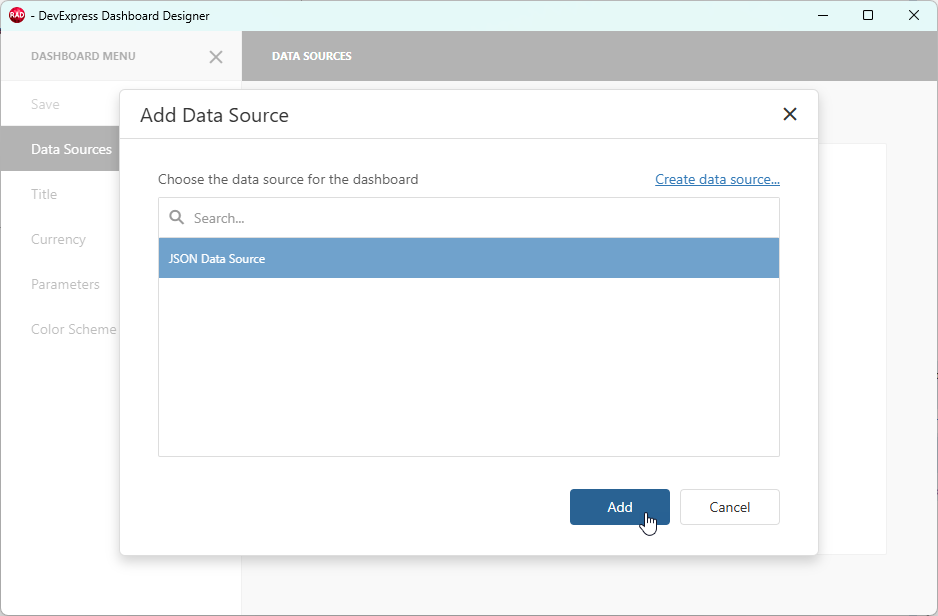Minimize the Dashboard Designer window
The width and height of the screenshot is (938, 616).
(x=822, y=15)
